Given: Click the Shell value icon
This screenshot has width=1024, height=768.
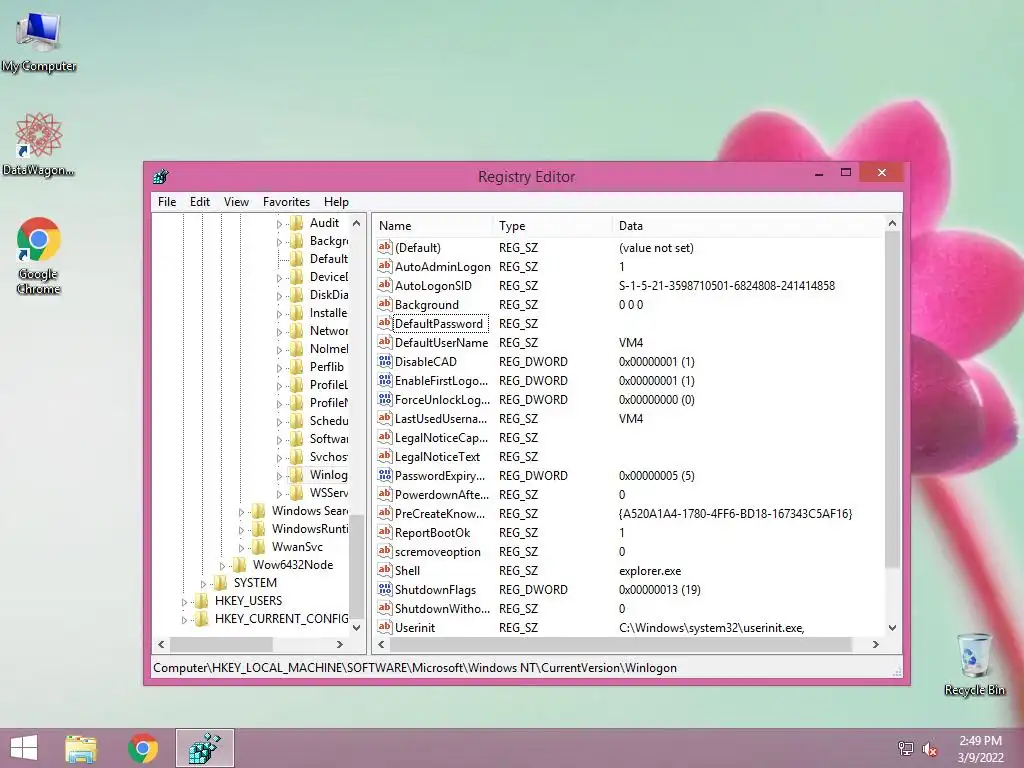Looking at the screenshot, I should pos(385,570).
